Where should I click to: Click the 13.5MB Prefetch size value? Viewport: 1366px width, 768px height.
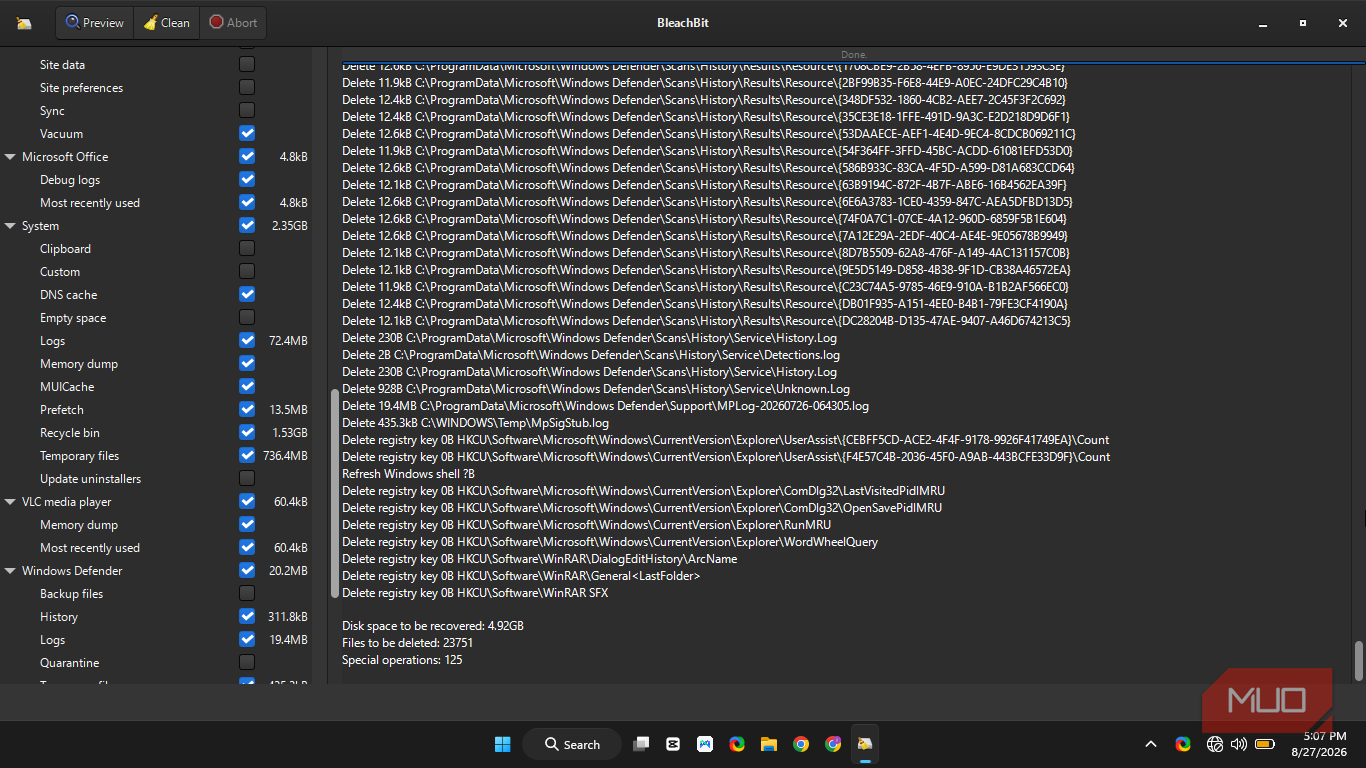[x=288, y=410]
